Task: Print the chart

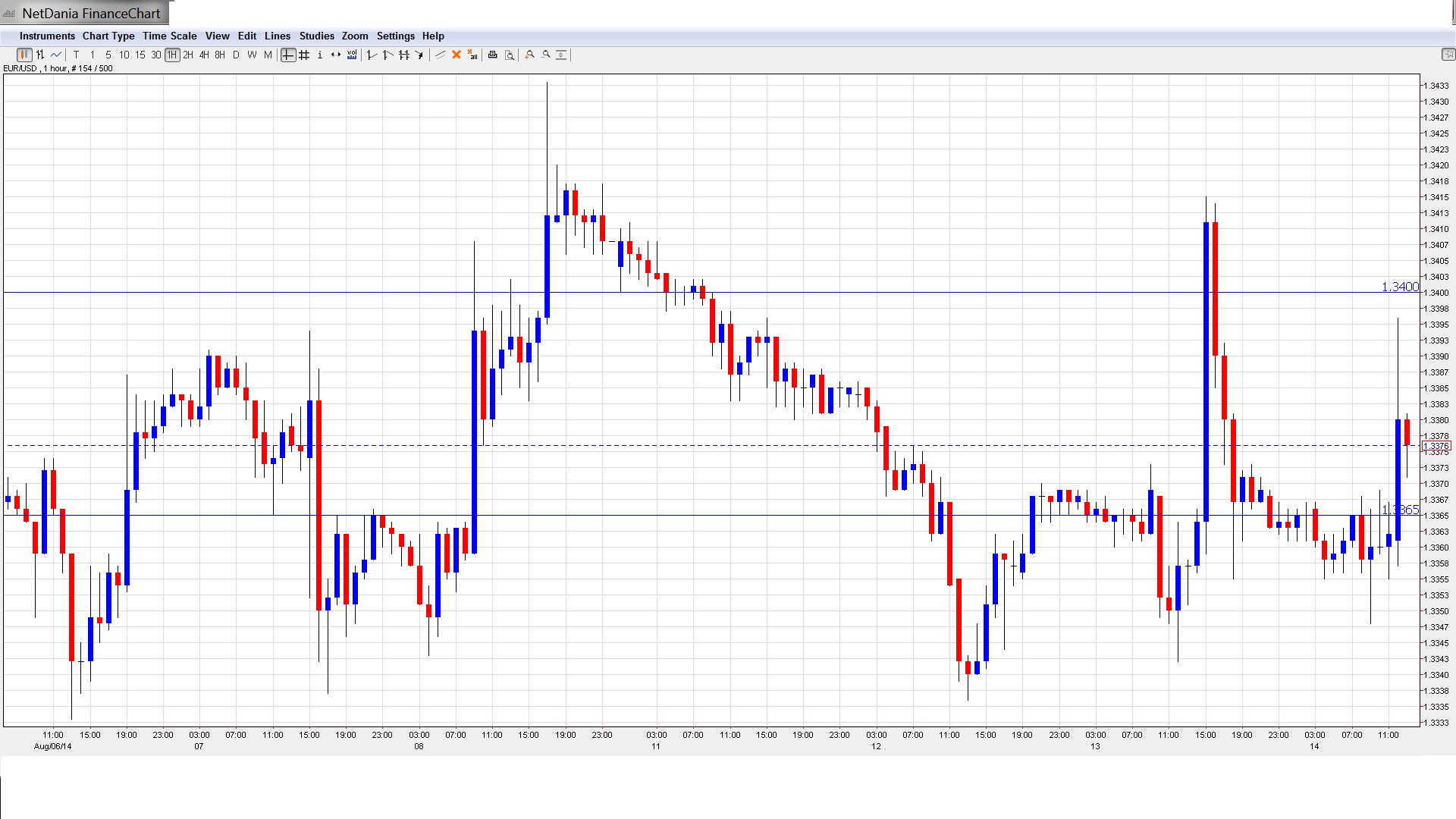Action: (493, 55)
